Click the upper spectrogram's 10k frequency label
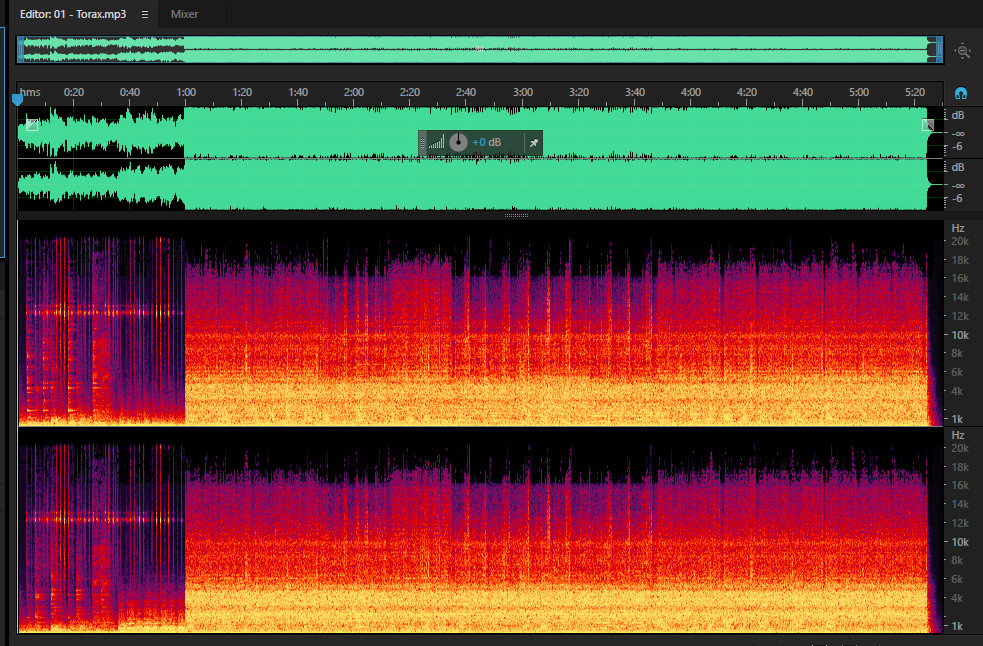 coord(960,336)
